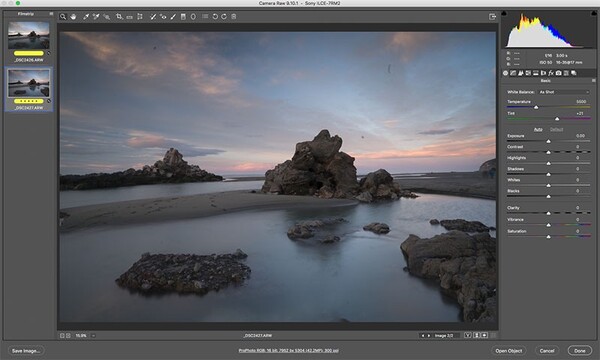Open workflow options ProPhoto RGB link

pyautogui.click(x=289, y=350)
